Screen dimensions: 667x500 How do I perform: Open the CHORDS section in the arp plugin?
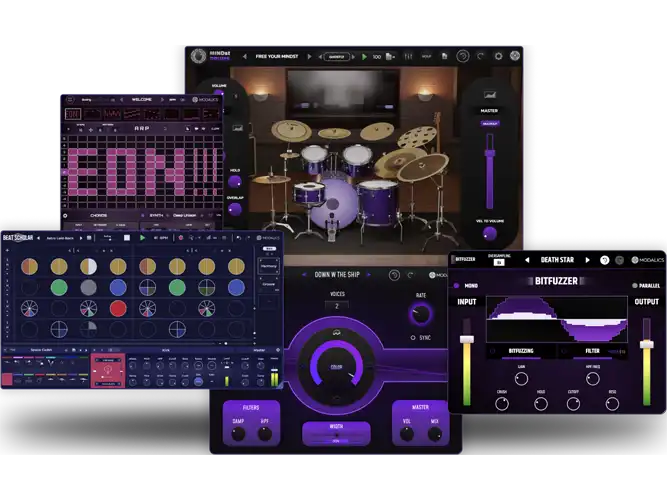coord(99,215)
